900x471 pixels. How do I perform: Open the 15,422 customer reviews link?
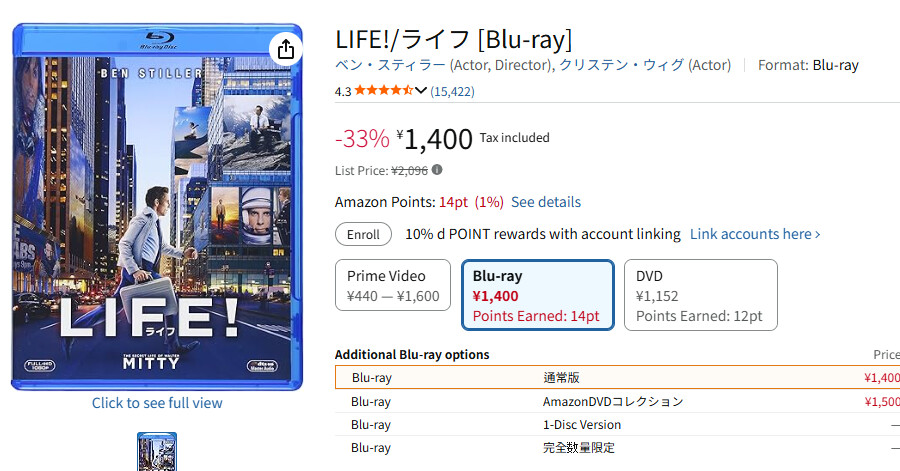(452, 91)
